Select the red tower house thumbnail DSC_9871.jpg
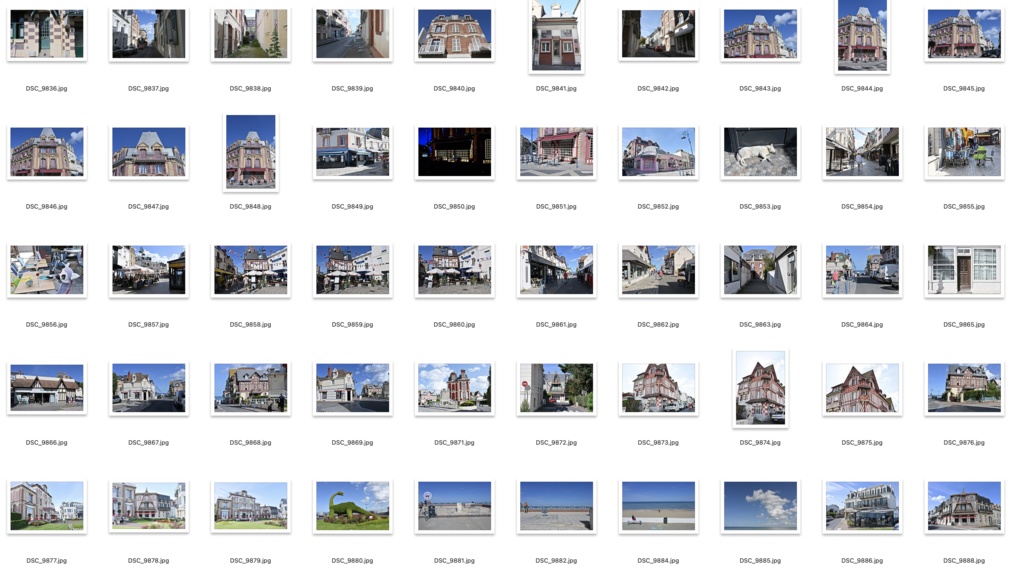 pos(455,388)
